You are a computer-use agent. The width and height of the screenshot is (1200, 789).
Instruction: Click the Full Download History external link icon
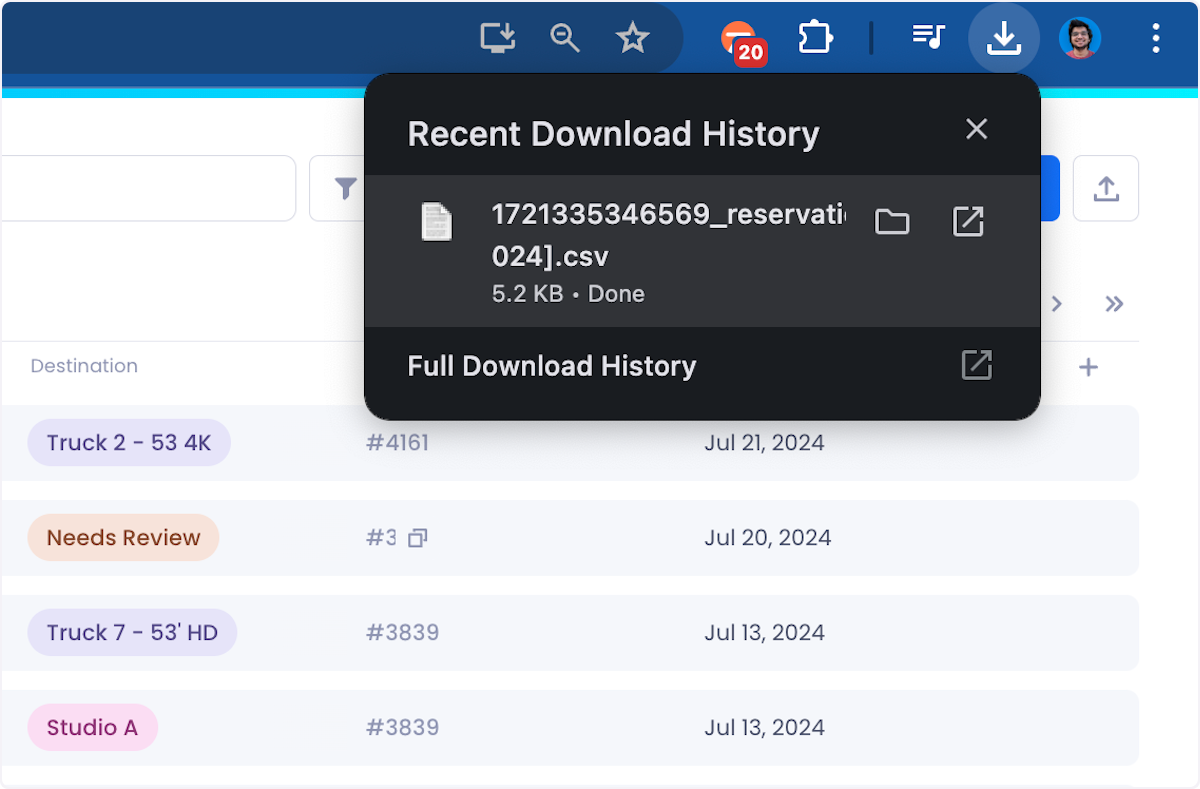976,365
